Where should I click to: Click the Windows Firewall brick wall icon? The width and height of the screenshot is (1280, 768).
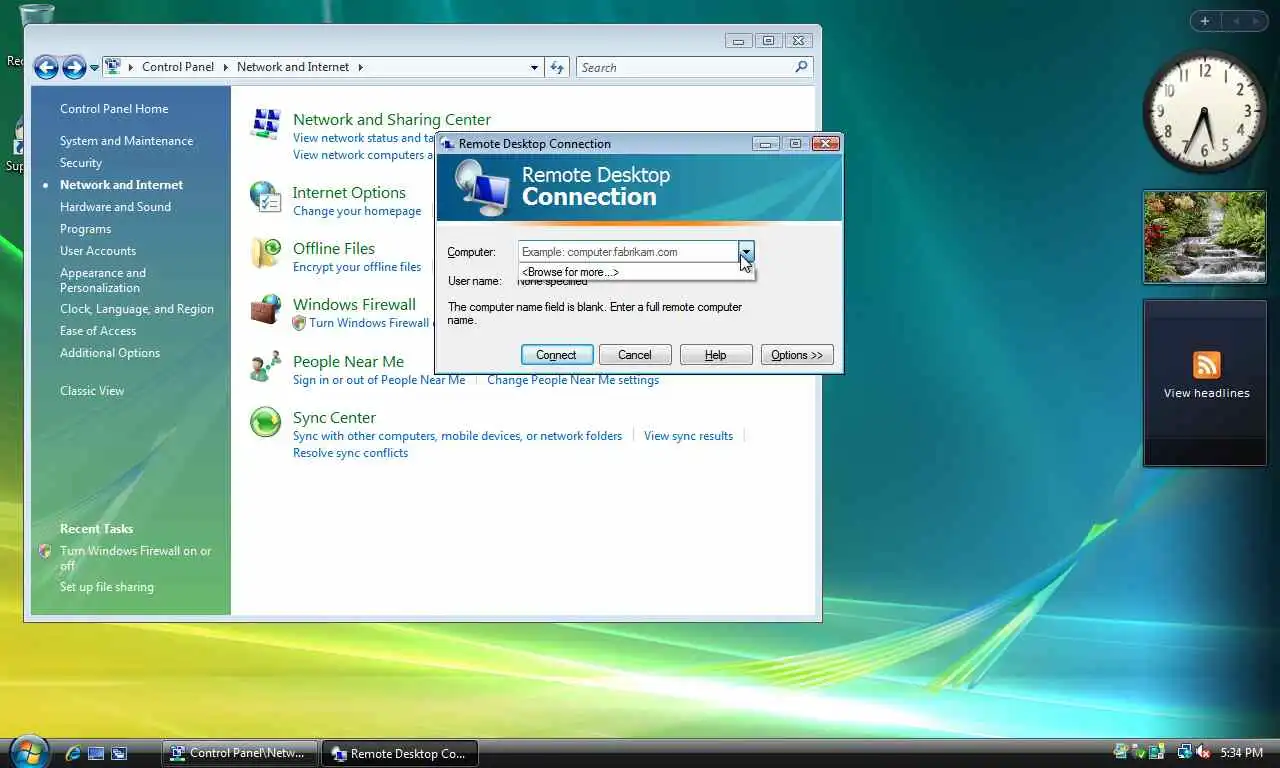coord(266,308)
